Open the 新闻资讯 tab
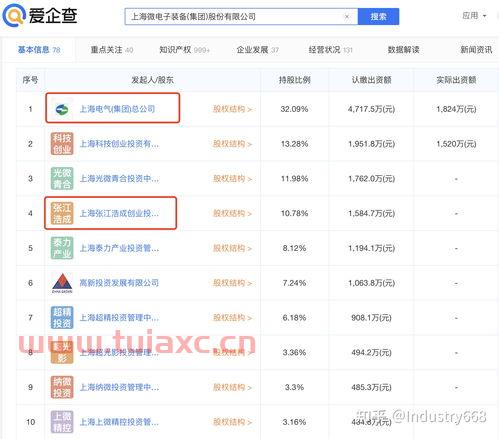Screen dimensions: 499x439 pos(476,50)
